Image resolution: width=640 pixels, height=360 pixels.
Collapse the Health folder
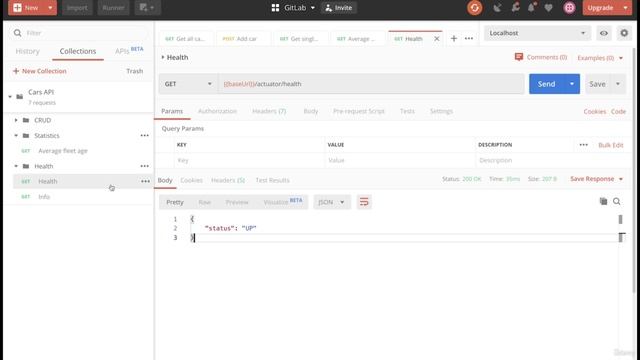click(16, 166)
